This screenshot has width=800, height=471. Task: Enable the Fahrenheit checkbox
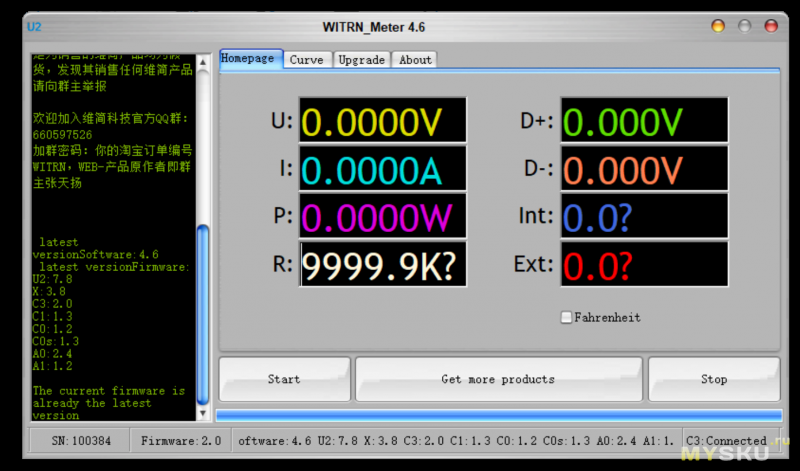[x=567, y=317]
